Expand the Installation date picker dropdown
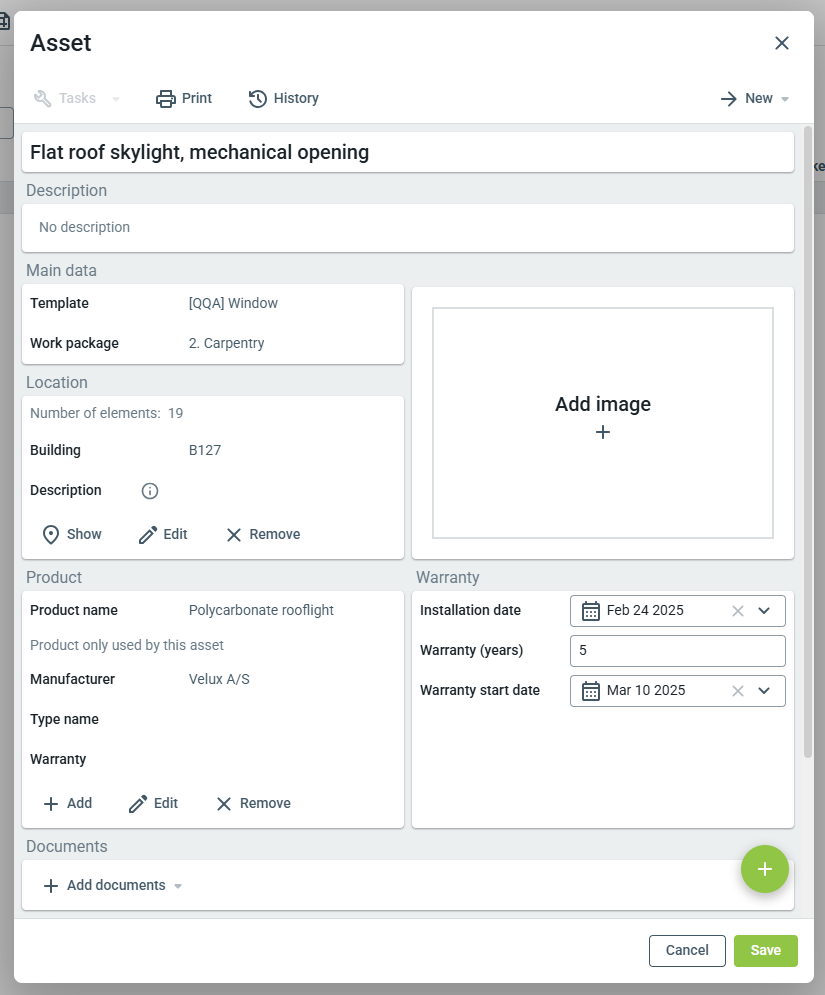Viewport: 825px width, 995px height. tap(765, 611)
